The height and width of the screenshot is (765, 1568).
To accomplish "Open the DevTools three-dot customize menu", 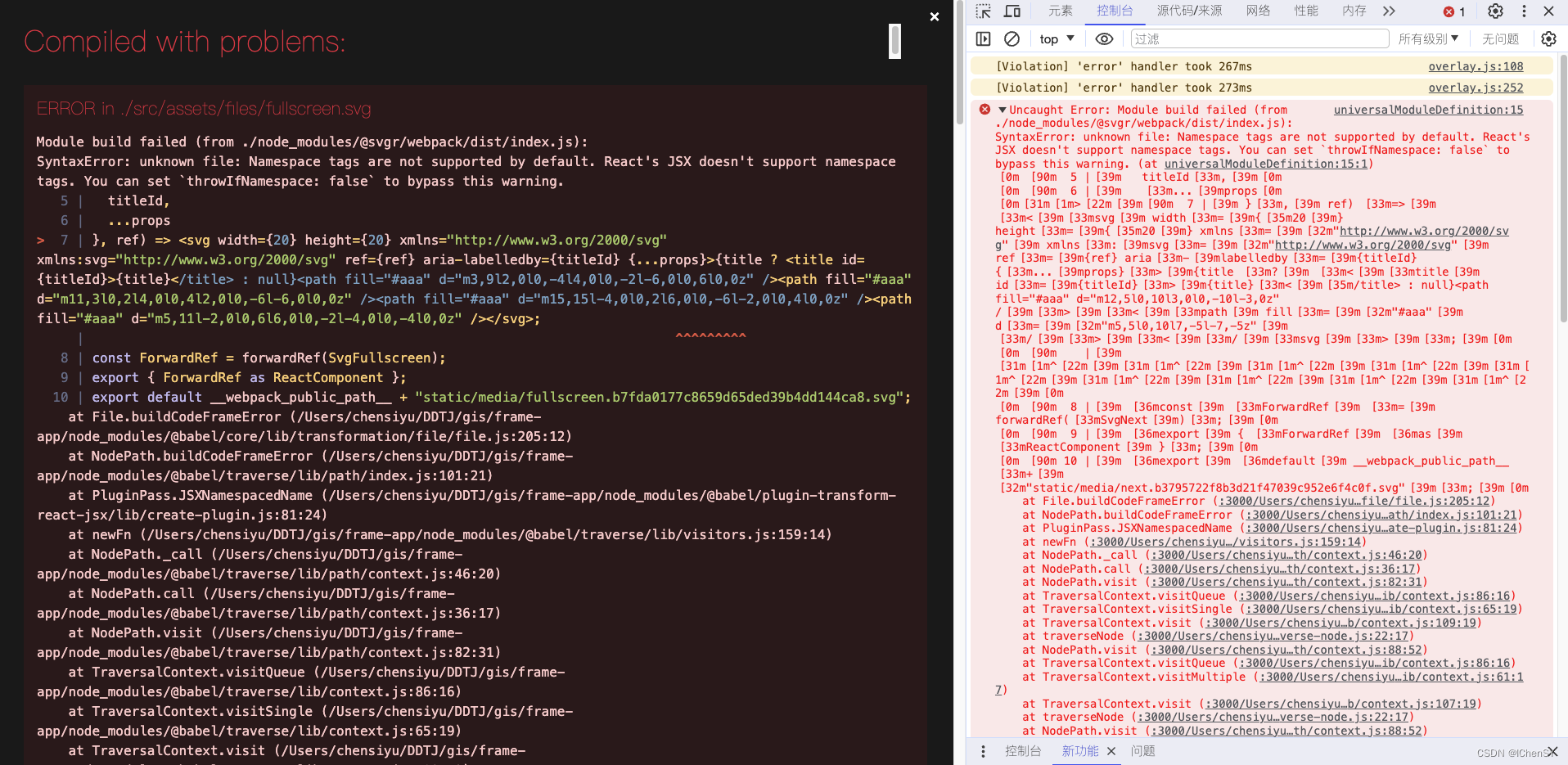I will pyautogui.click(x=1524, y=11).
